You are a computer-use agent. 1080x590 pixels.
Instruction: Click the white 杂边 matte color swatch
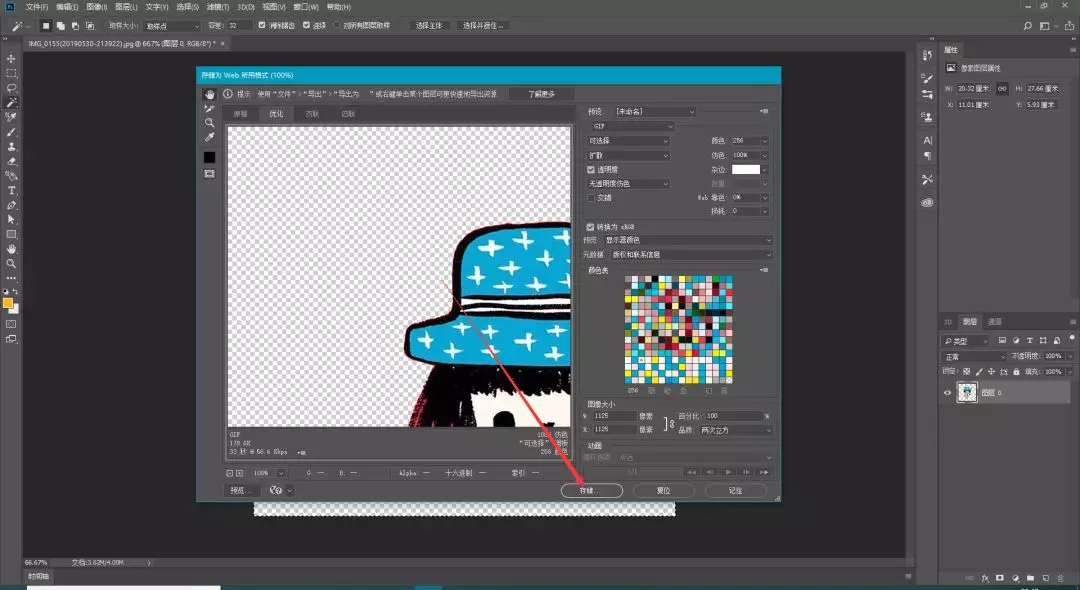point(746,170)
